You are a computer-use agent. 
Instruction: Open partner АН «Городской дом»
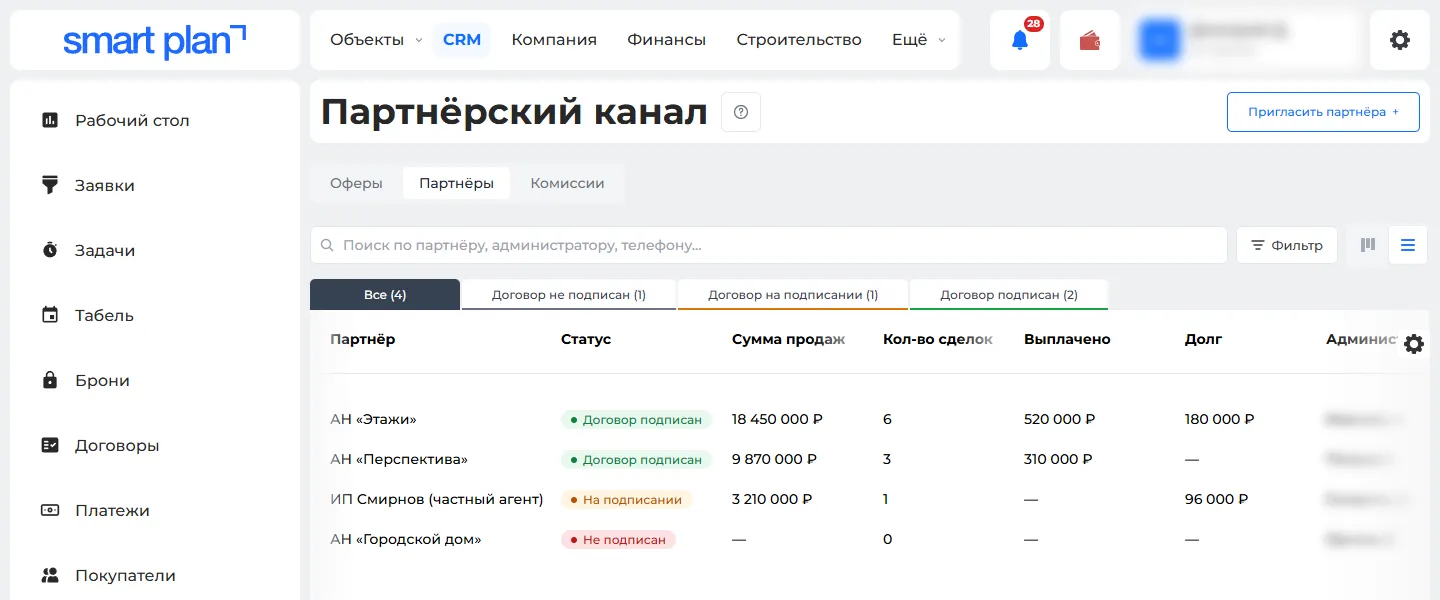click(406, 539)
